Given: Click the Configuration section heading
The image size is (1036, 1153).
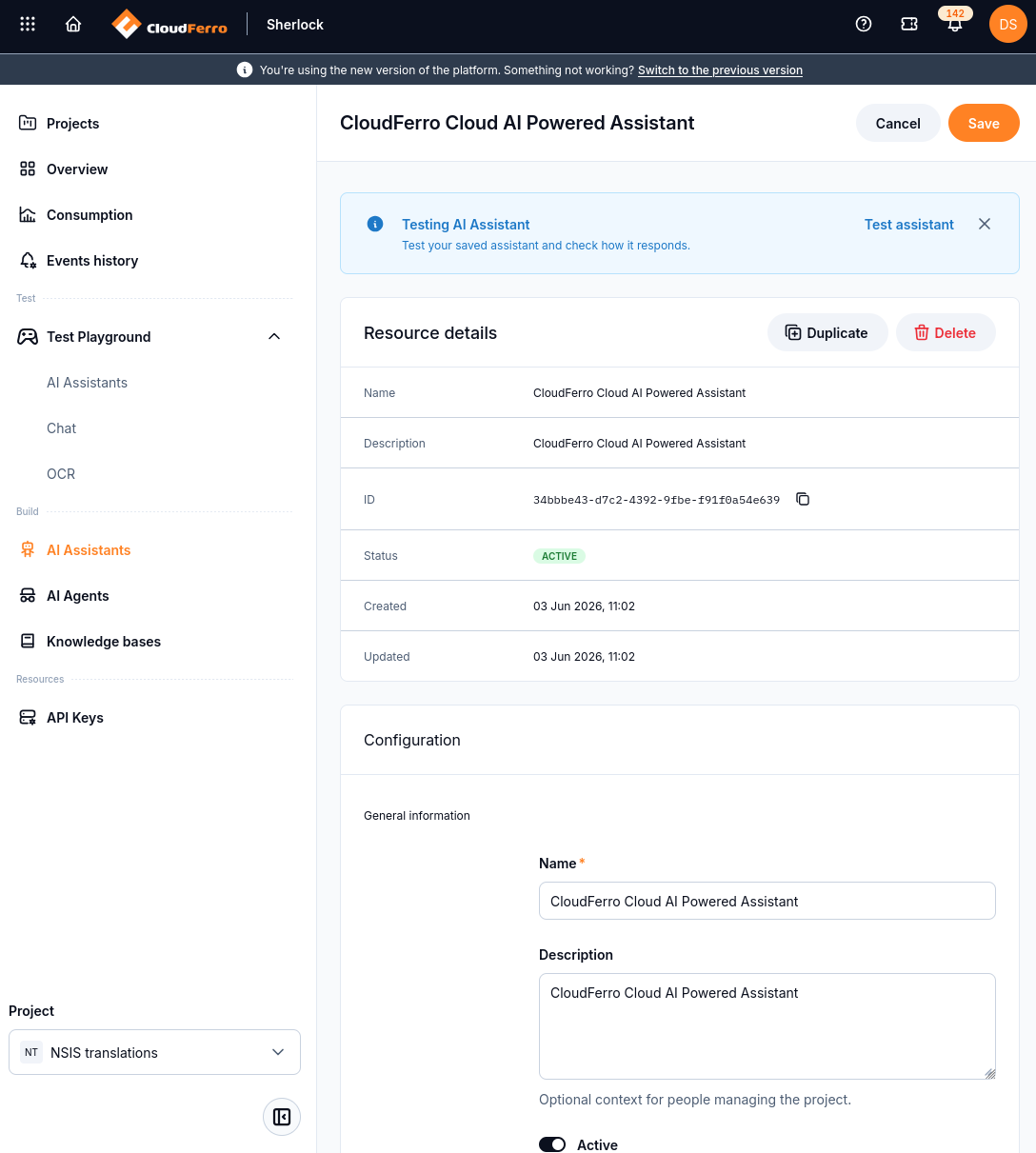Looking at the screenshot, I should click(412, 740).
